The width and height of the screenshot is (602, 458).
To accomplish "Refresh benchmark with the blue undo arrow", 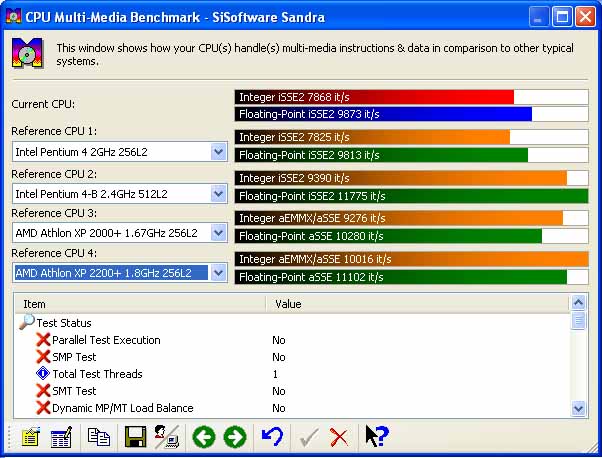I will point(272,437).
